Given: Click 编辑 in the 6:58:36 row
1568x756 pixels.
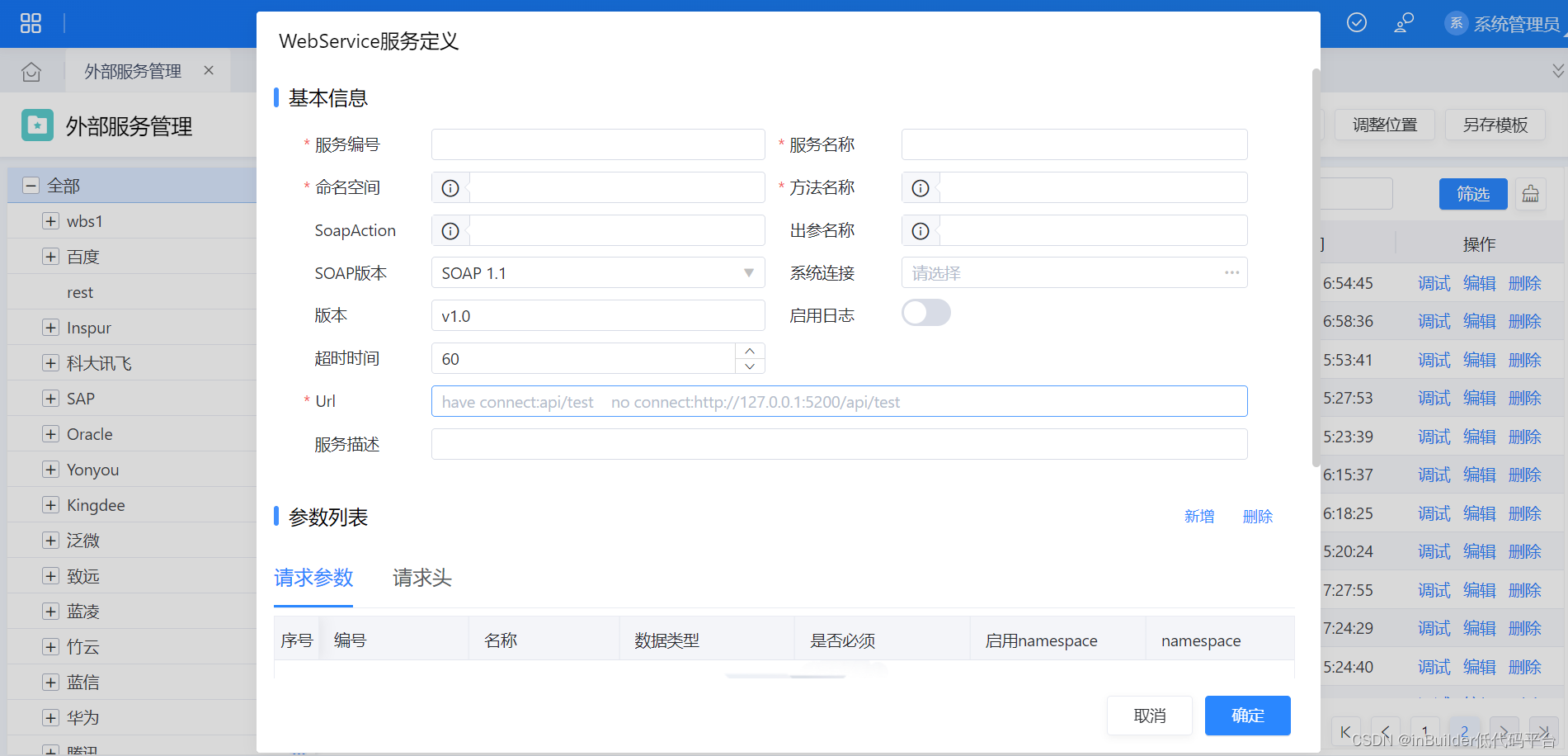Looking at the screenshot, I should pos(1480,321).
